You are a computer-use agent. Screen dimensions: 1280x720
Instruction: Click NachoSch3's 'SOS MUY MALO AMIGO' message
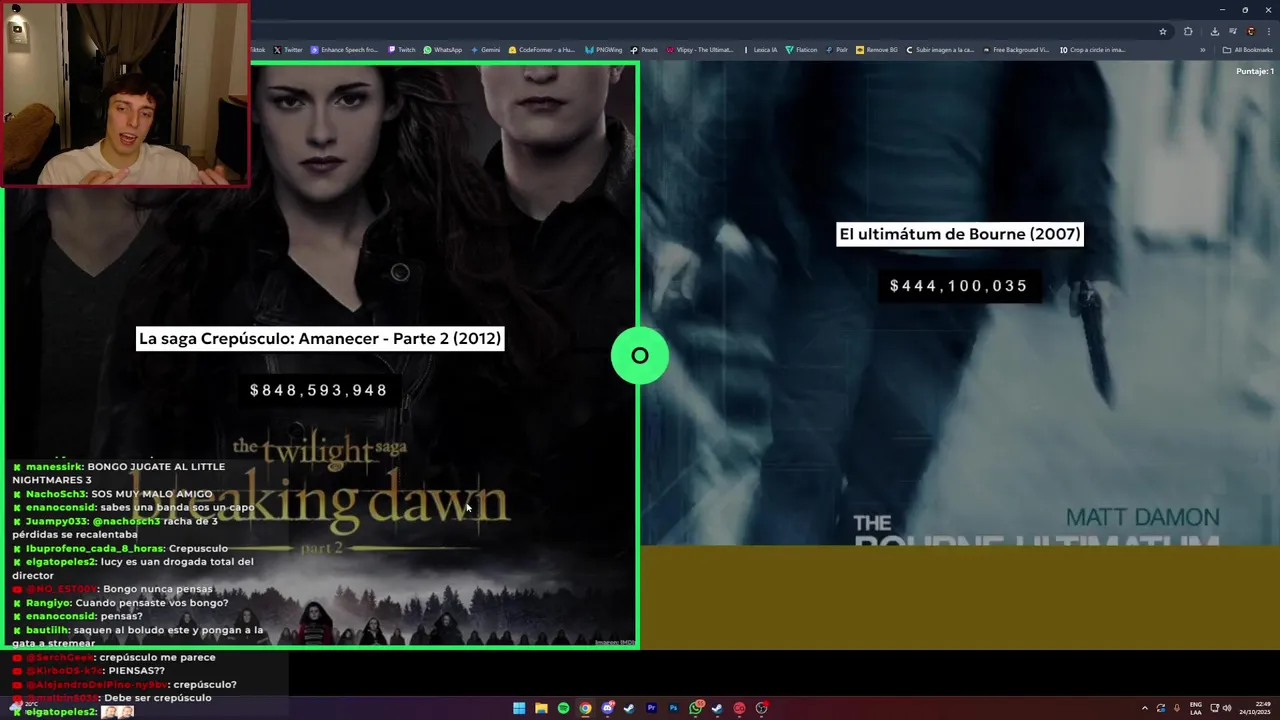click(113, 494)
